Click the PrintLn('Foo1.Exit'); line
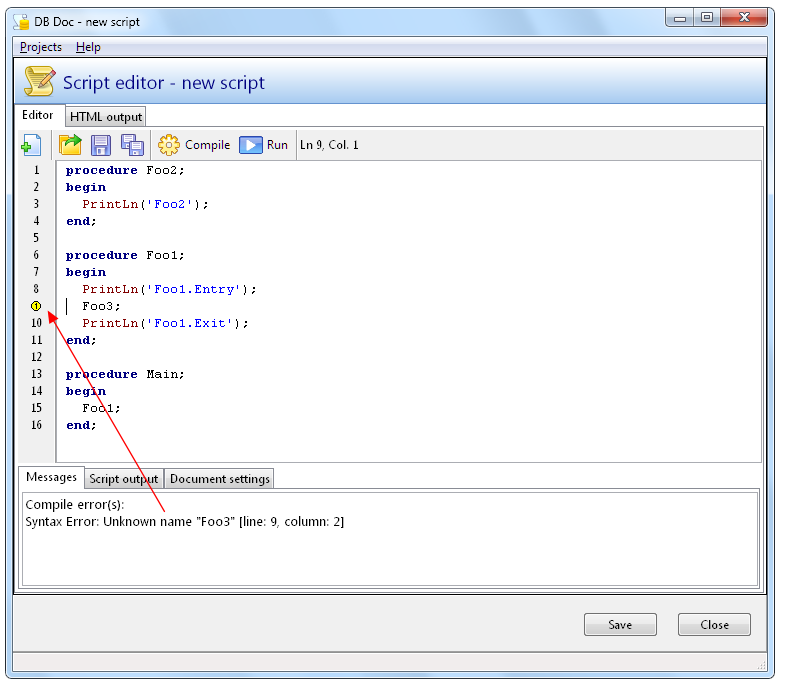This screenshot has height=690, width=788. 165,323
